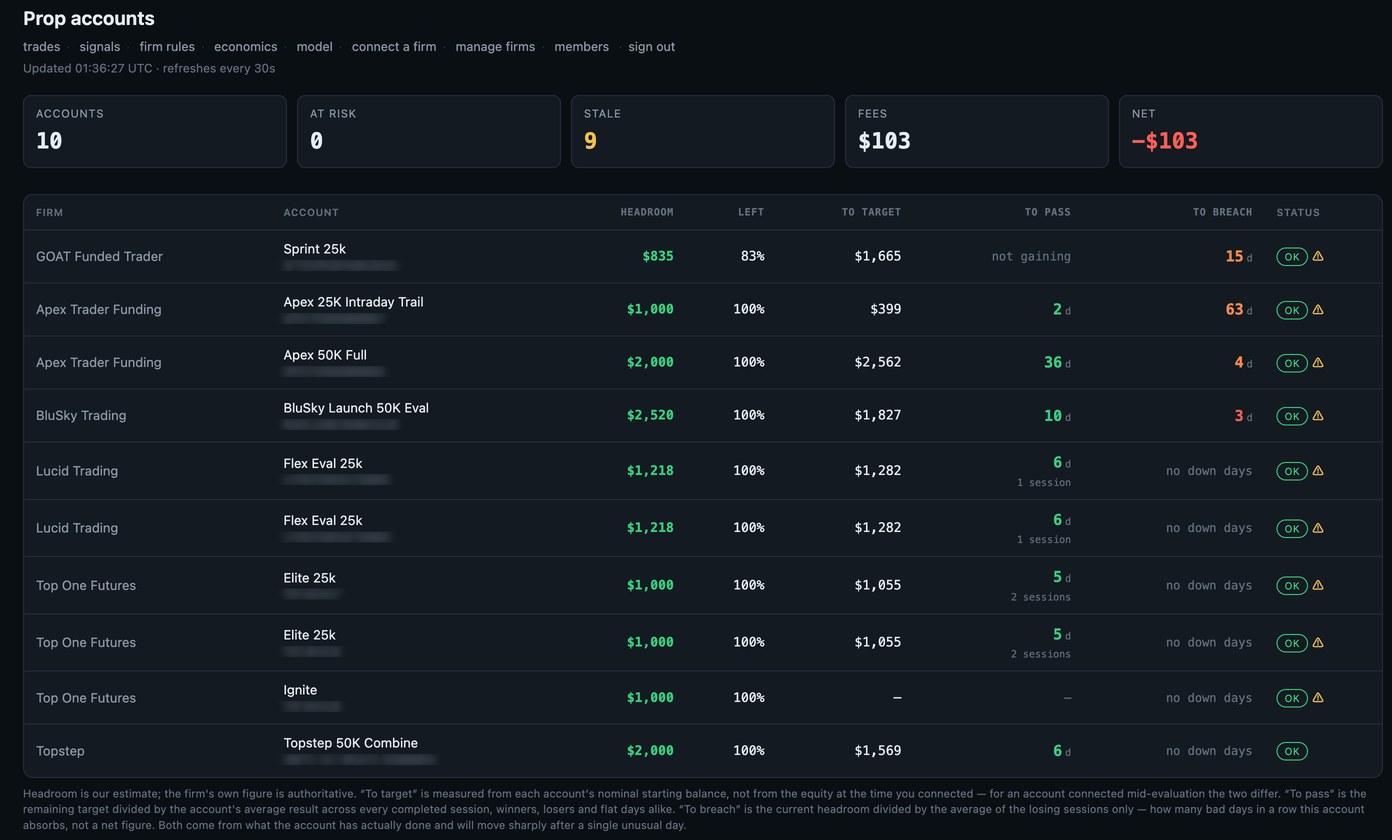The image size is (1392, 840).
Task: Click the Fees $103 card
Action: pyautogui.click(x=977, y=131)
